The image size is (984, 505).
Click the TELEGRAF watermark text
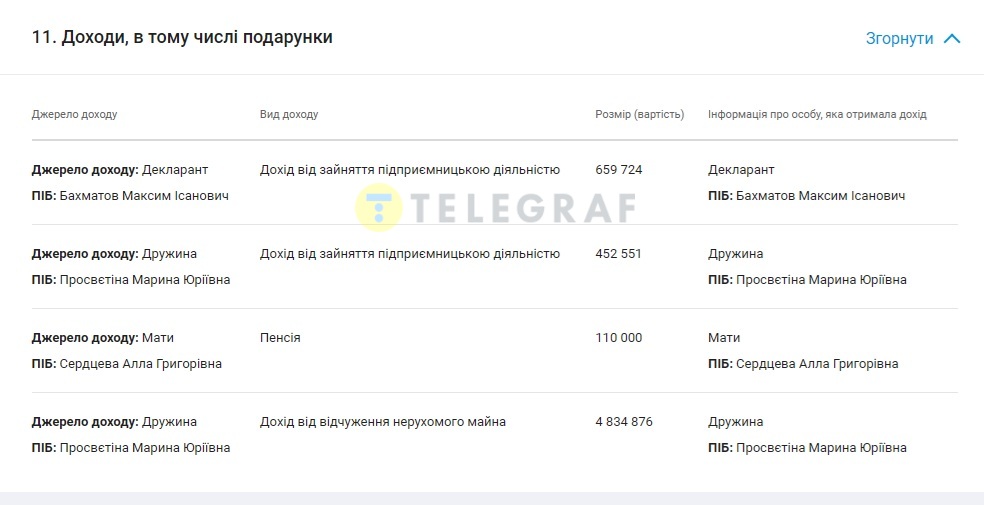pos(523,207)
